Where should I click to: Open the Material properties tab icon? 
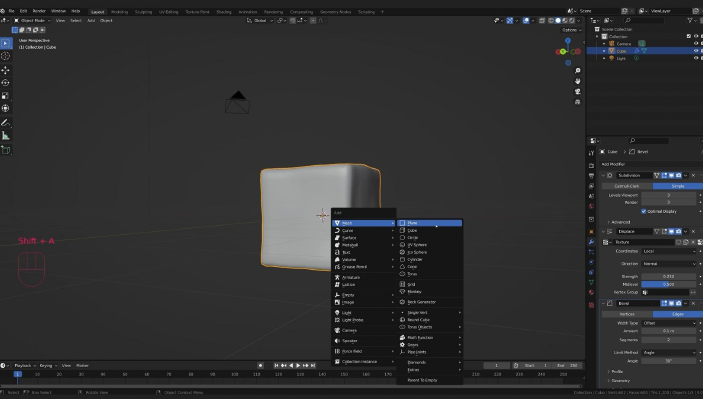click(591, 292)
